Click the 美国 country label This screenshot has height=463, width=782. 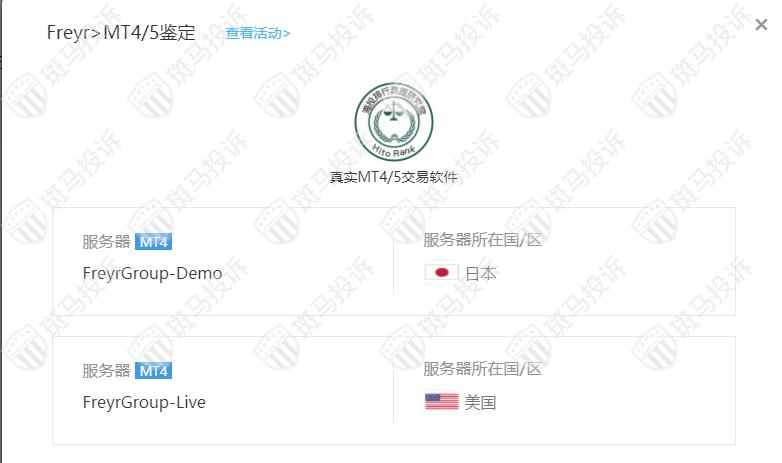pyautogui.click(x=480, y=402)
